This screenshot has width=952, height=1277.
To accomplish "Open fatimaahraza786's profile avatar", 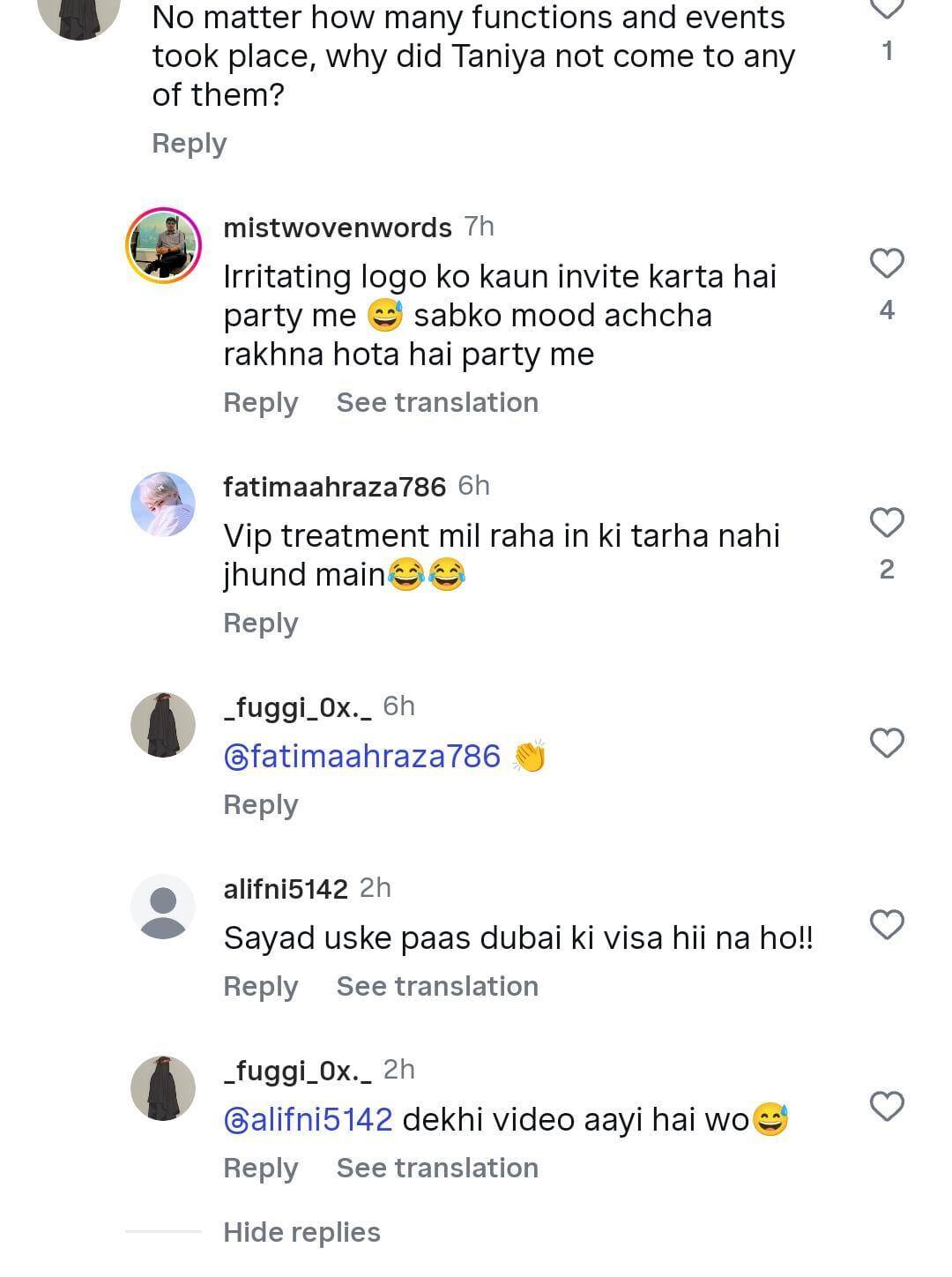I will click(163, 504).
